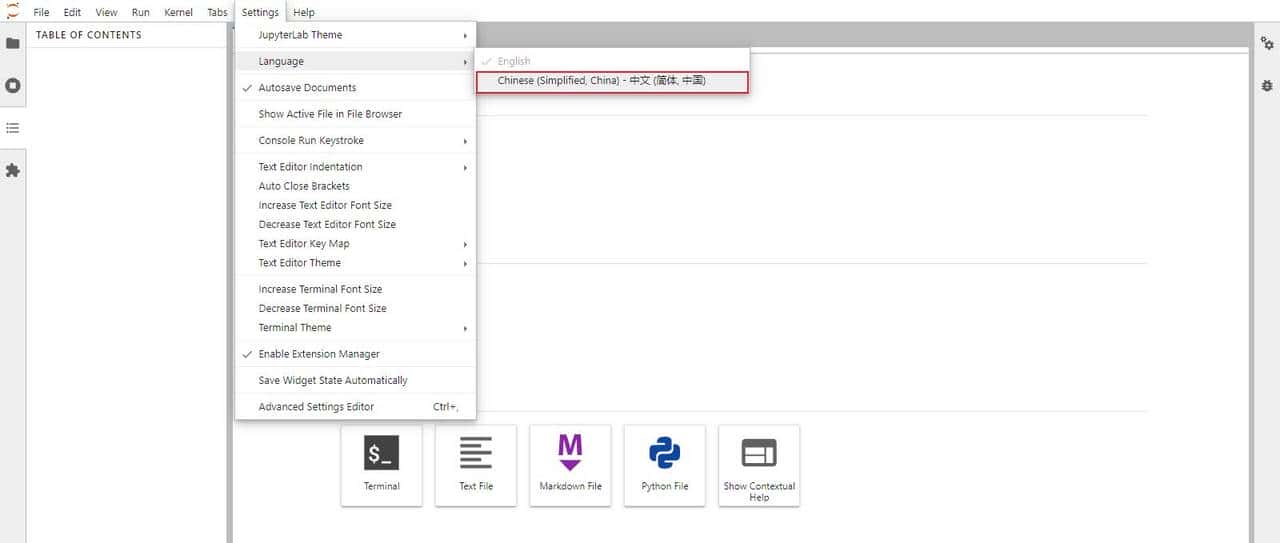The width and height of the screenshot is (1280, 543).
Task: Open the File Browser sidebar folder icon
Action: pos(13,44)
